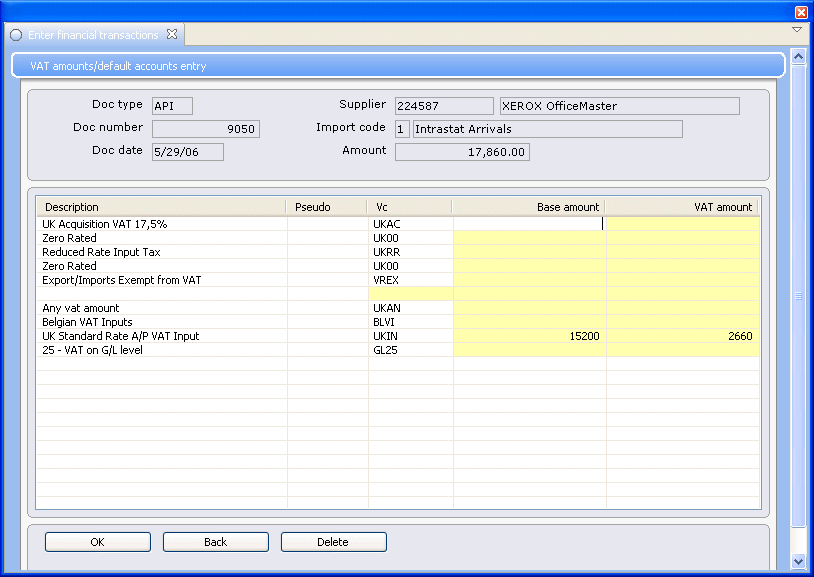Screen dimensions: 814x577
Task: Click the circle icon on the Enter financial transactions tab
Action: pyautogui.click(x=16, y=34)
